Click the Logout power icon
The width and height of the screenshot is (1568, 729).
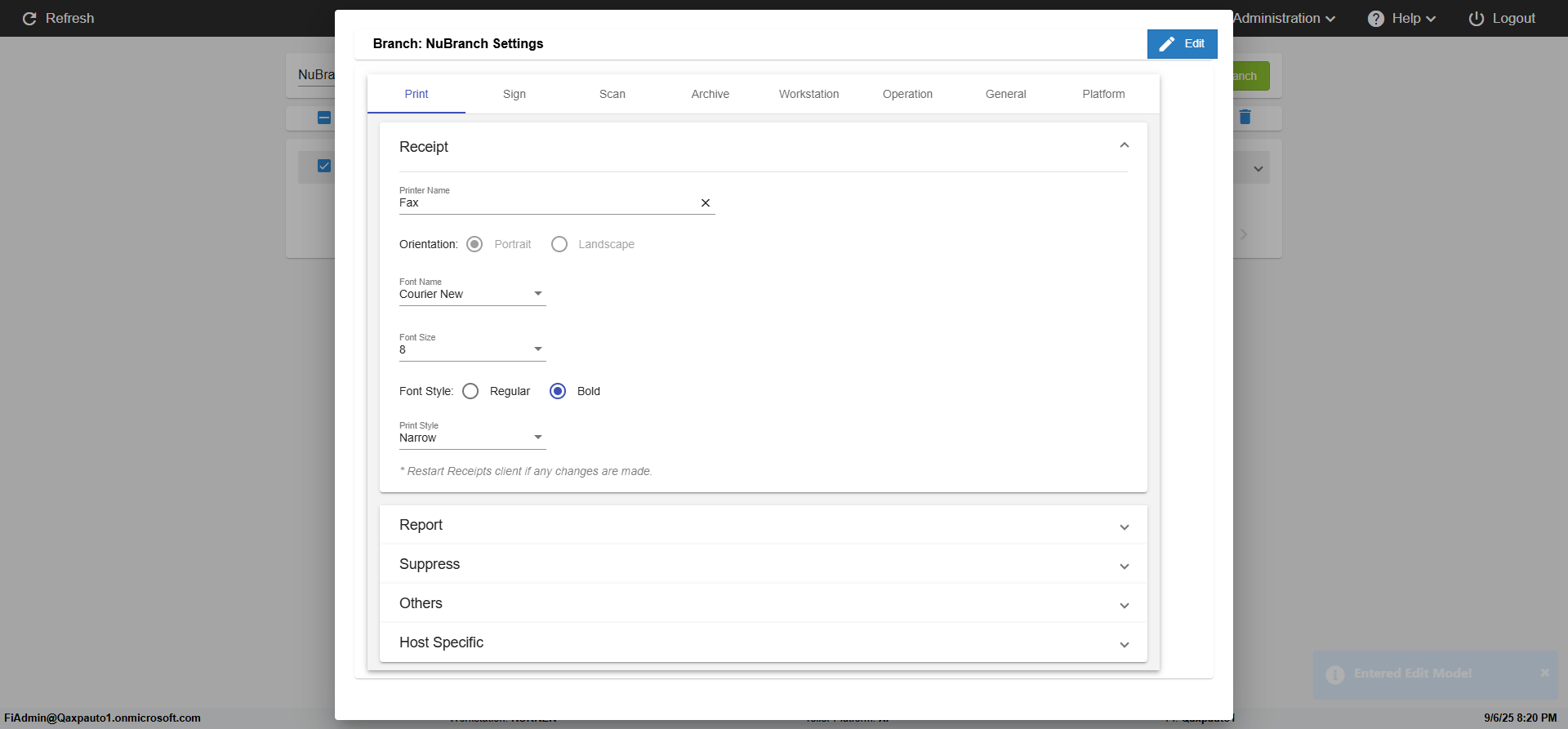(1476, 19)
